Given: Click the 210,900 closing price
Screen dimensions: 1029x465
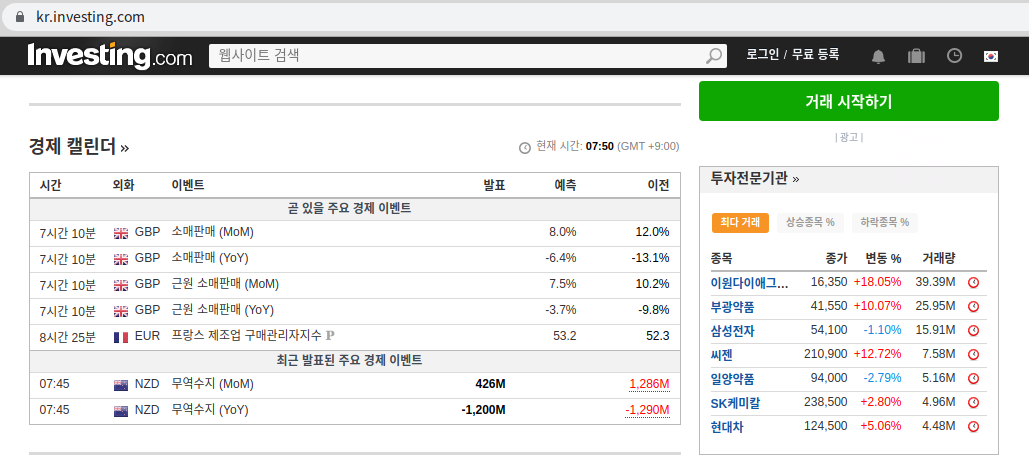Looking at the screenshot, I should tap(826, 354).
